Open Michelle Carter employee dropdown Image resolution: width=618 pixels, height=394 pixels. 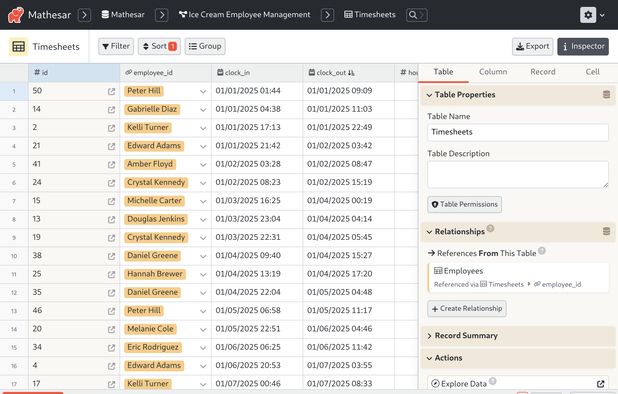click(x=203, y=201)
